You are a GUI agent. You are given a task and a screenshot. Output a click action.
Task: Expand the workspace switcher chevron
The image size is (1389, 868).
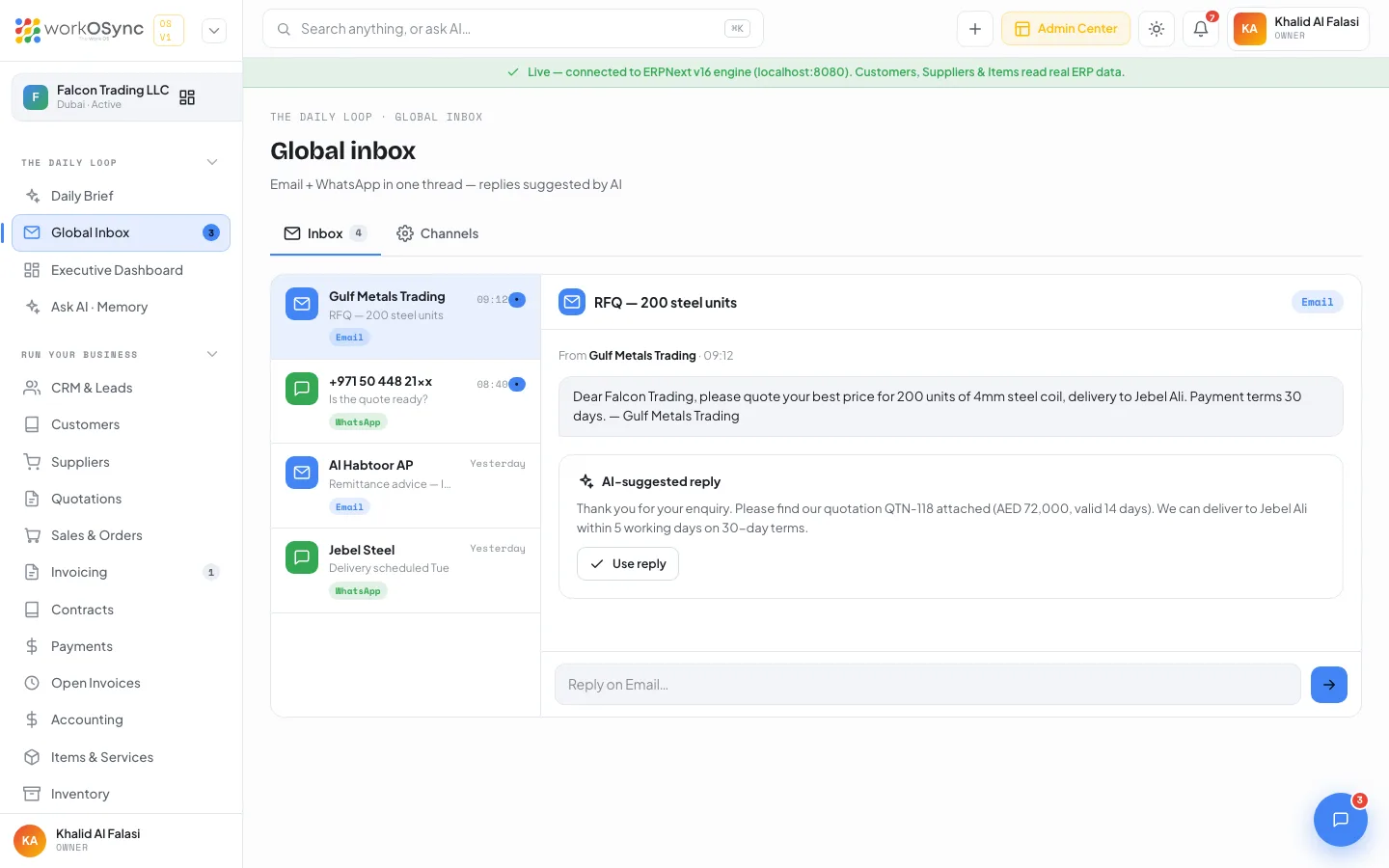pos(214,30)
